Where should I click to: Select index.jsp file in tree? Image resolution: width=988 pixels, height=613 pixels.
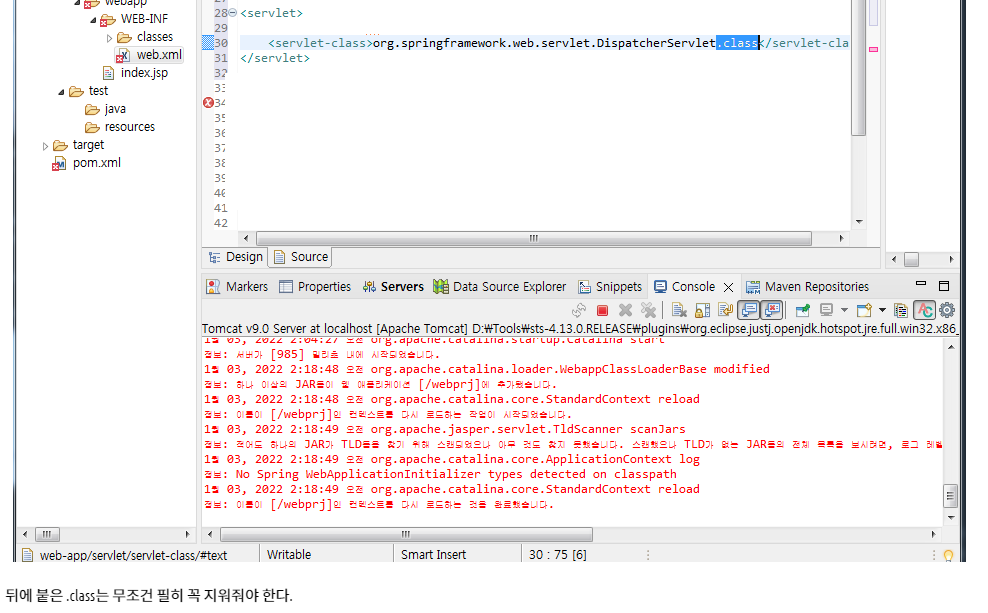click(144, 73)
